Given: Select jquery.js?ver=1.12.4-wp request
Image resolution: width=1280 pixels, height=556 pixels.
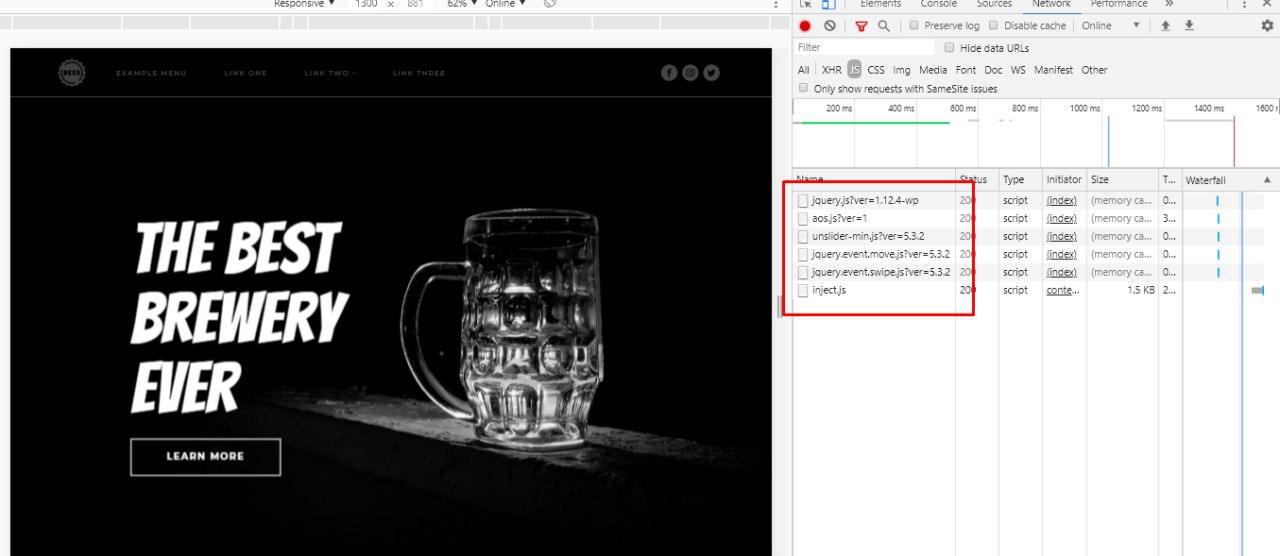Looking at the screenshot, I should [865, 200].
